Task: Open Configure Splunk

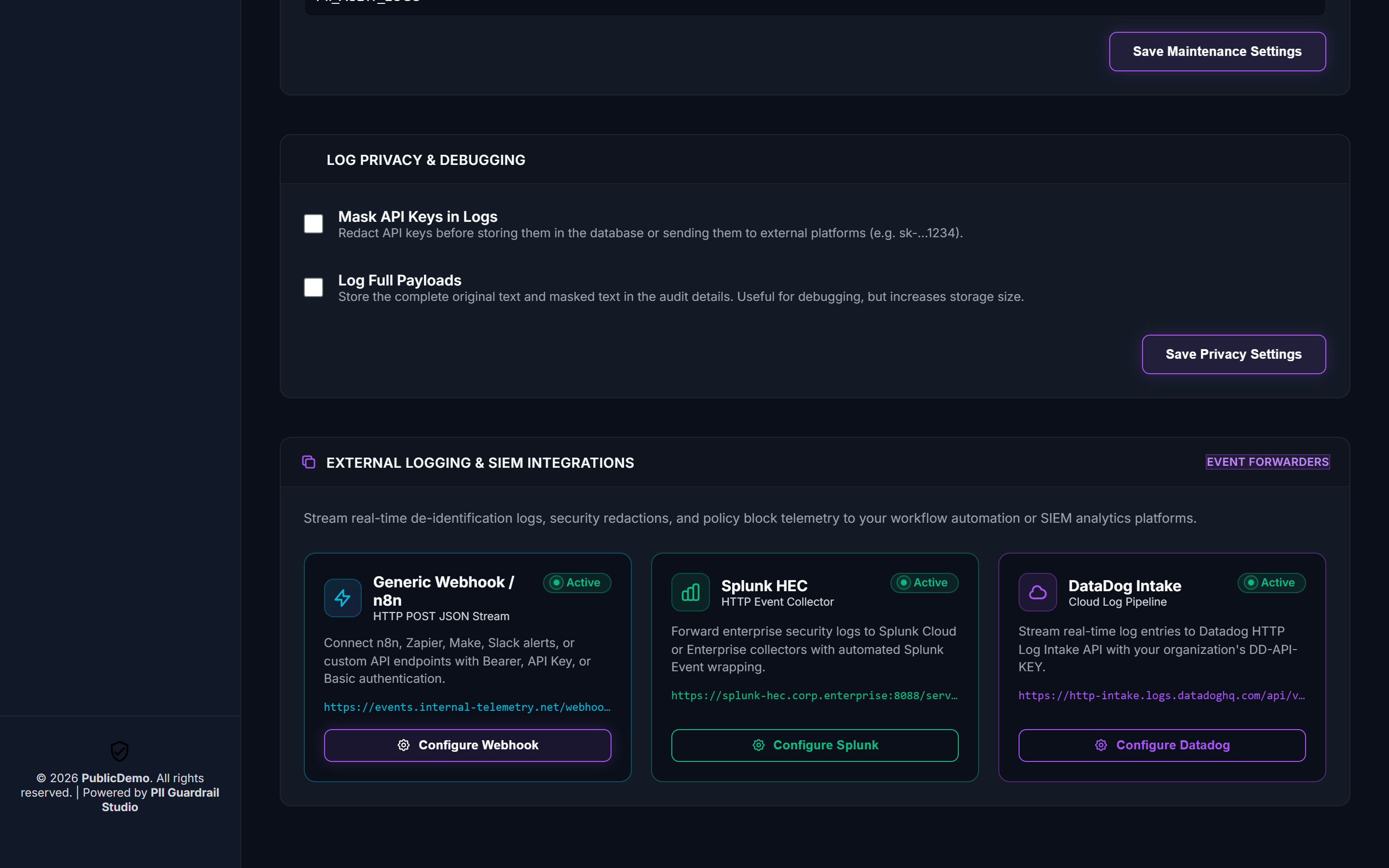Action: pos(815,745)
